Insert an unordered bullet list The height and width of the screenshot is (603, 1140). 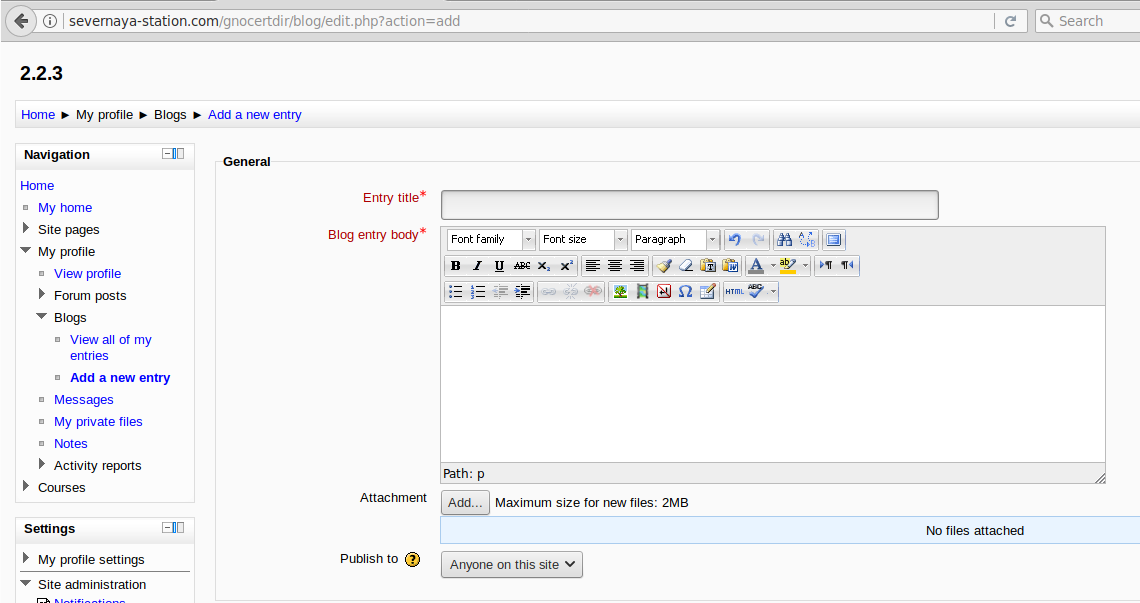pos(456,292)
